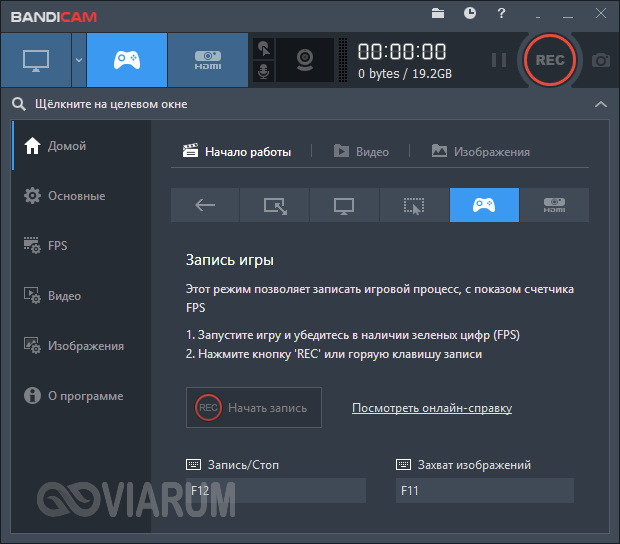Click the keyboard icon beside Запись/Стоп
Screen dimensions: 620x544
193,465
